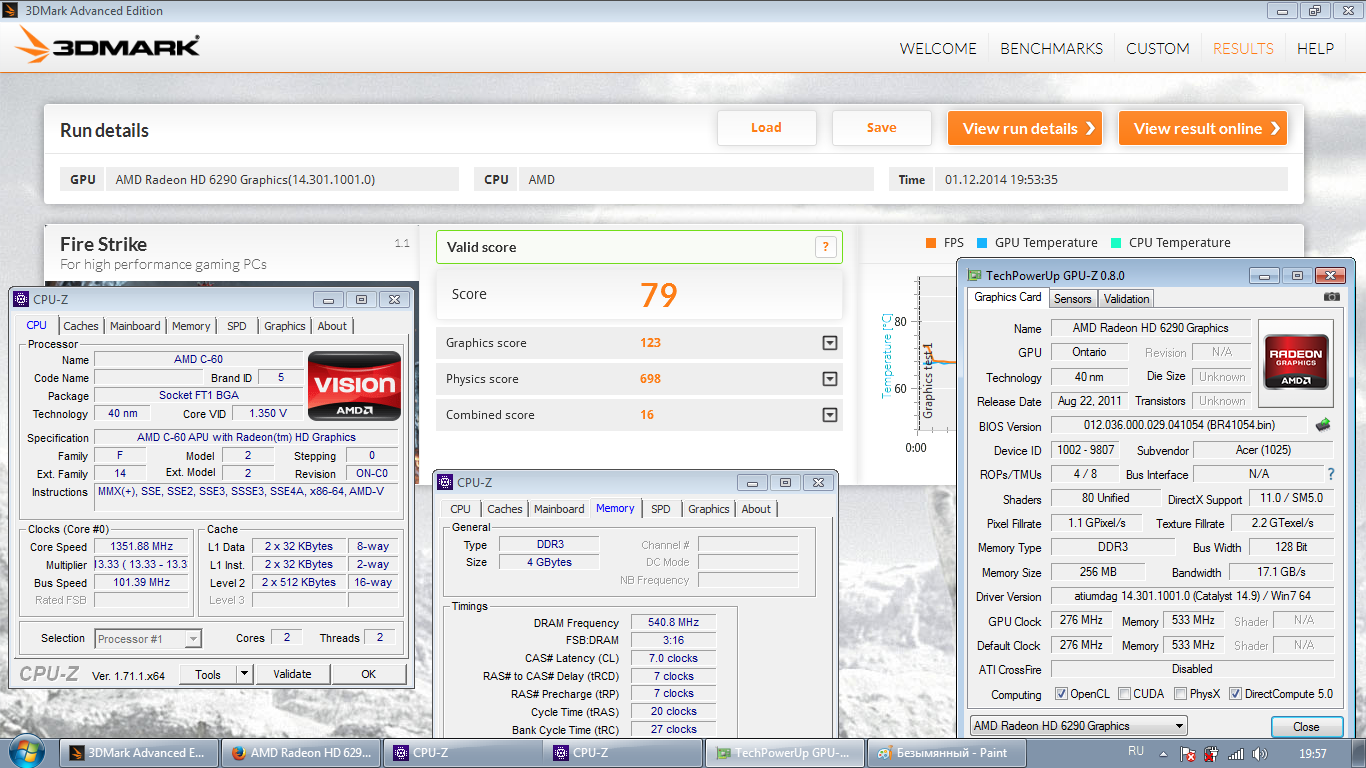
Task: Open the CUSTOM tab in 3DMark
Action: point(1158,48)
